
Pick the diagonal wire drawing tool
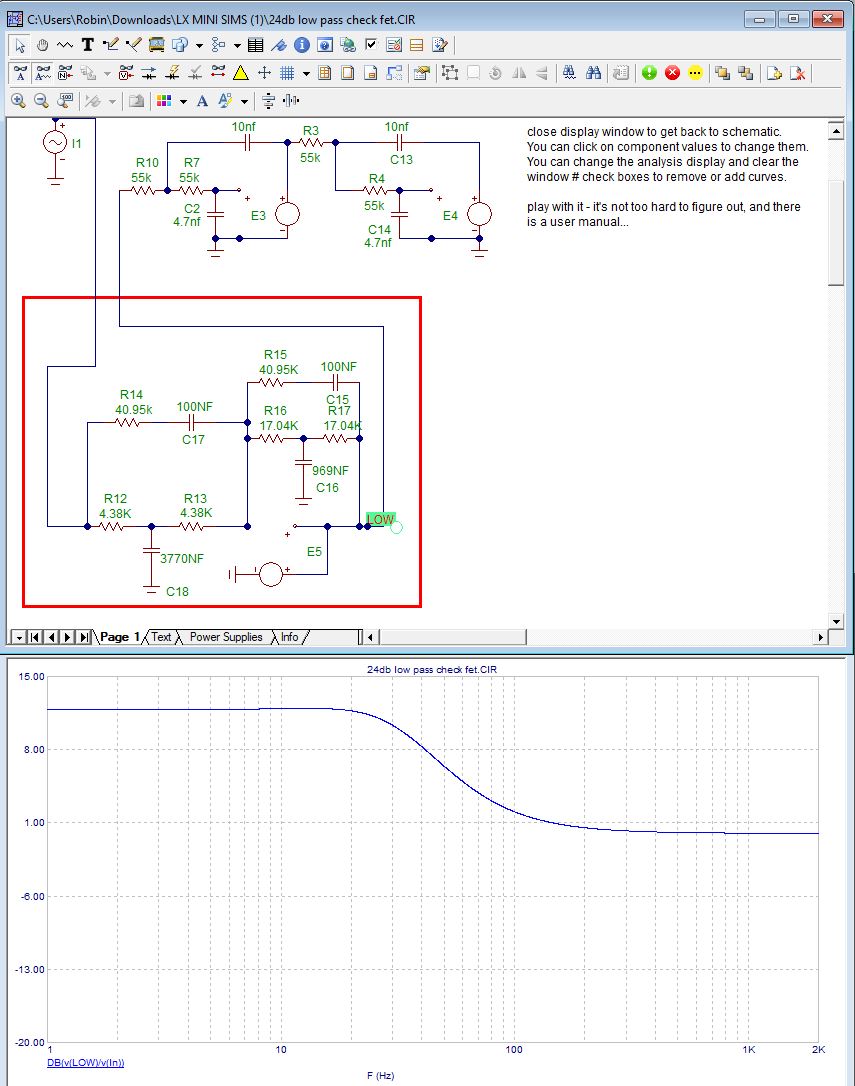[x=133, y=45]
